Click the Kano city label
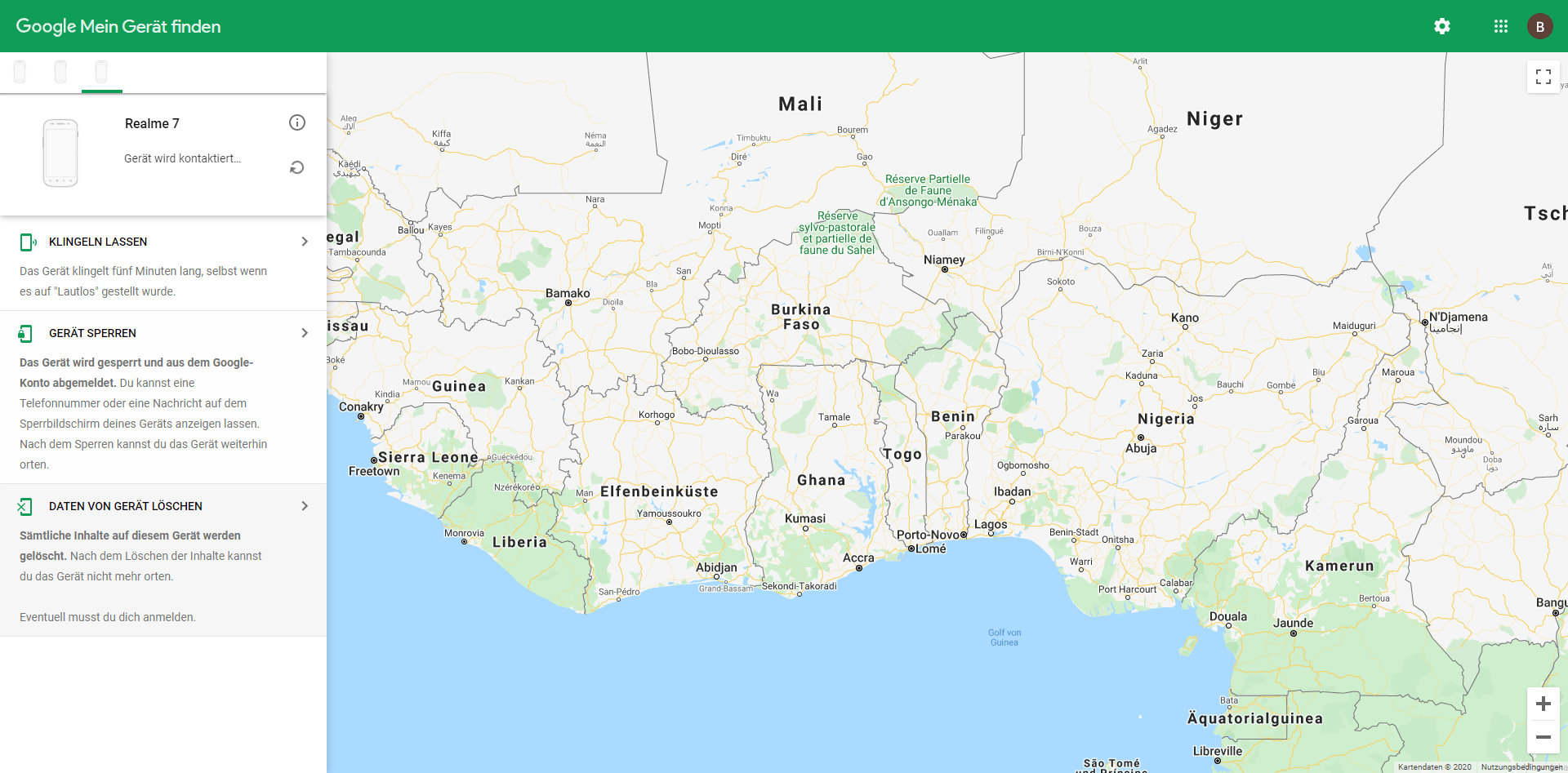Viewport: 1568px width, 773px height. pos(1185,318)
